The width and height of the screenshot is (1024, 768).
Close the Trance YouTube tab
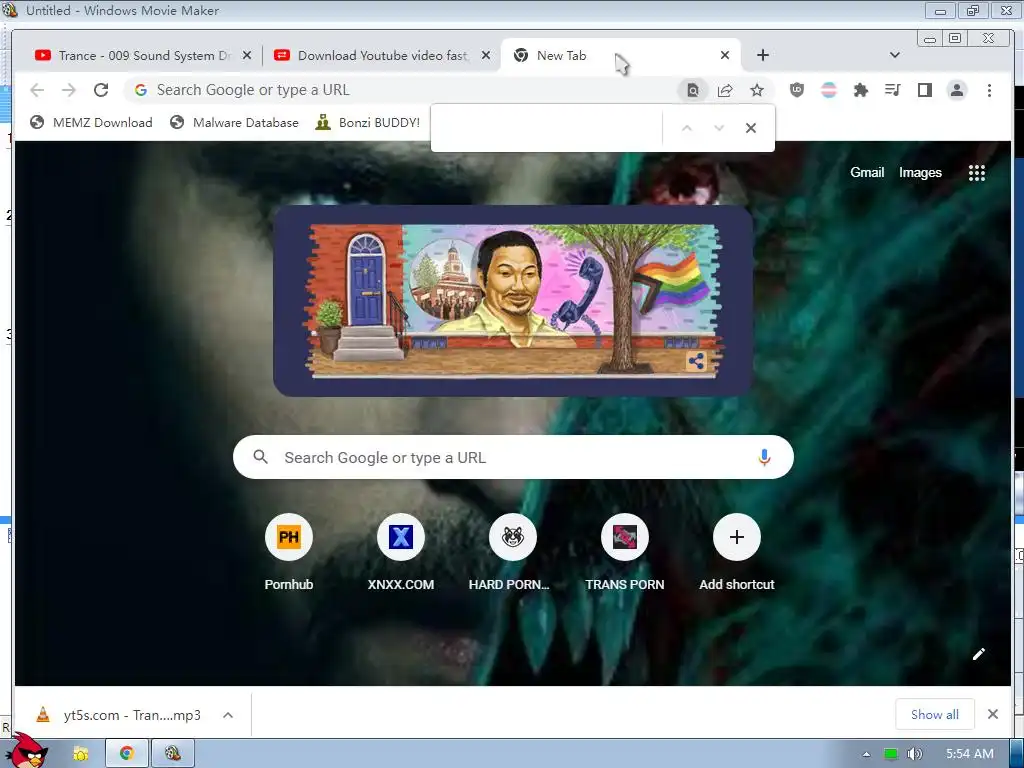[x=247, y=56]
